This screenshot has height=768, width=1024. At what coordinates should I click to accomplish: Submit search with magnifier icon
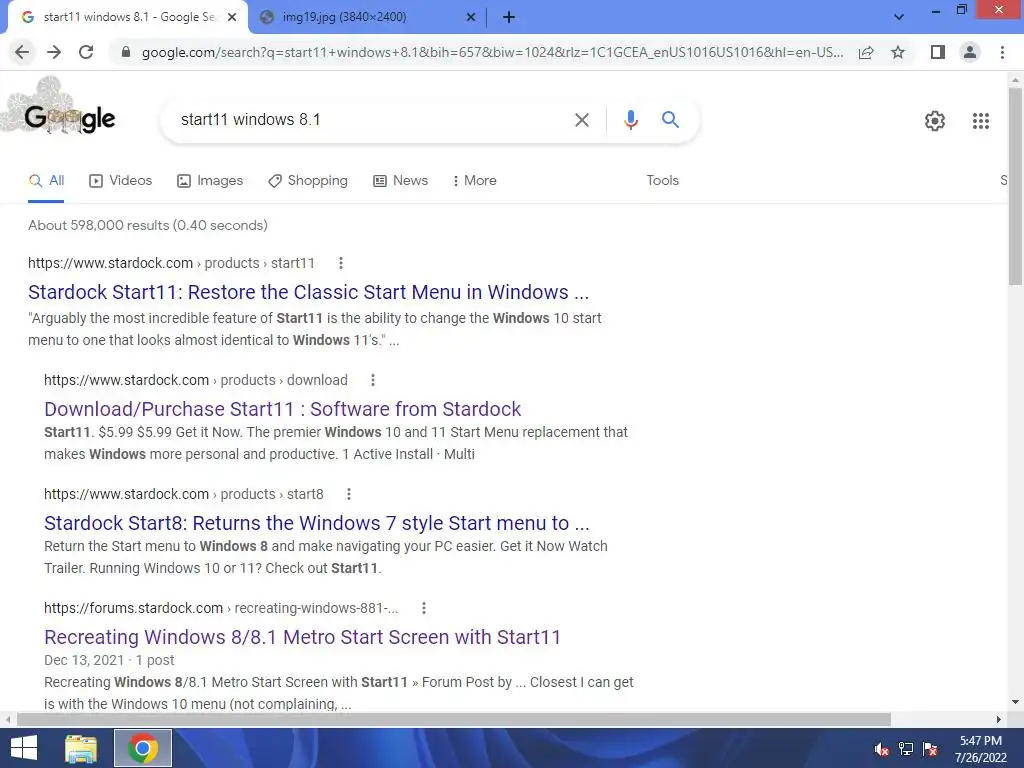[670, 120]
